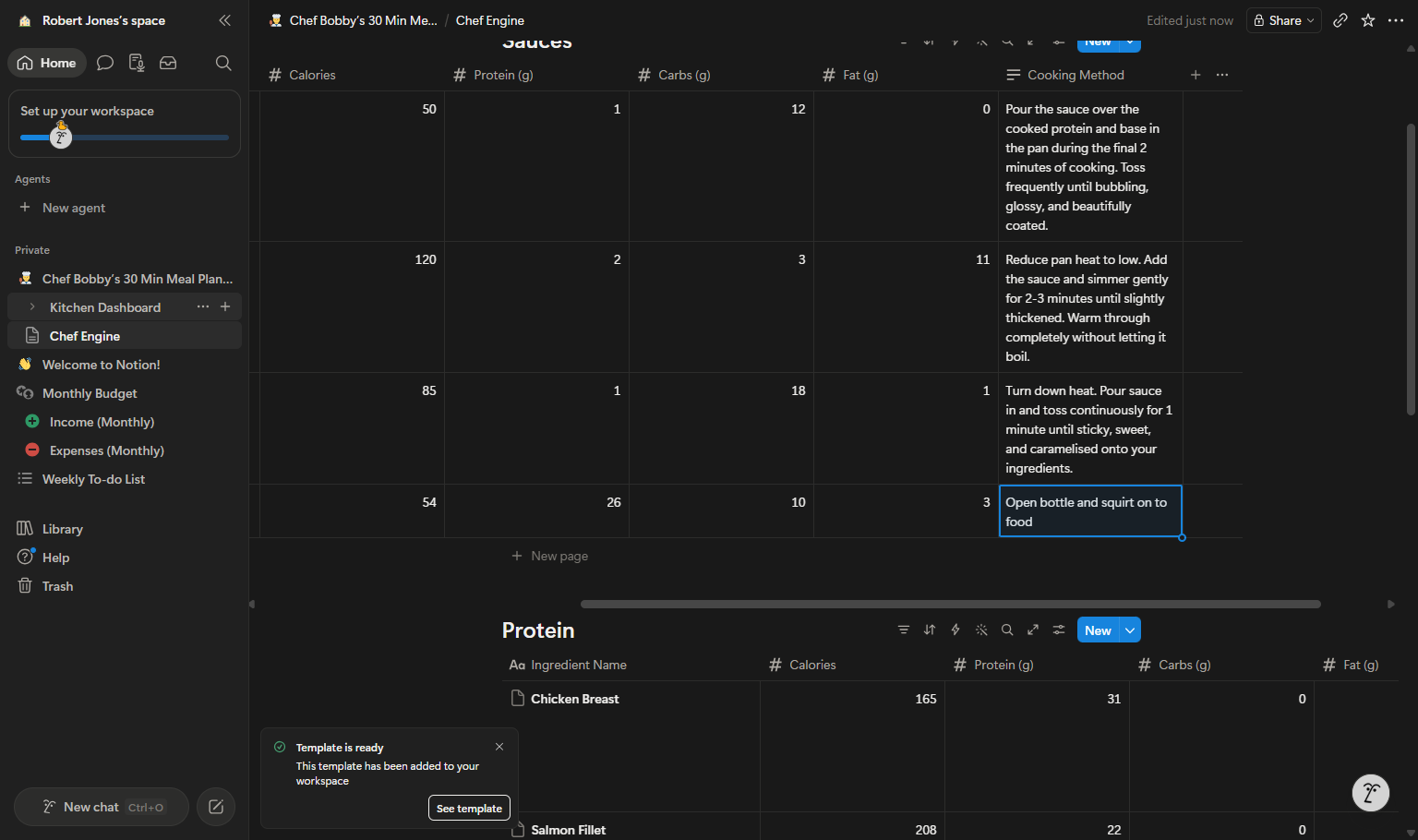This screenshot has height=840, width=1418.
Task: Copy page link using the link icon
Action: 1340,20
